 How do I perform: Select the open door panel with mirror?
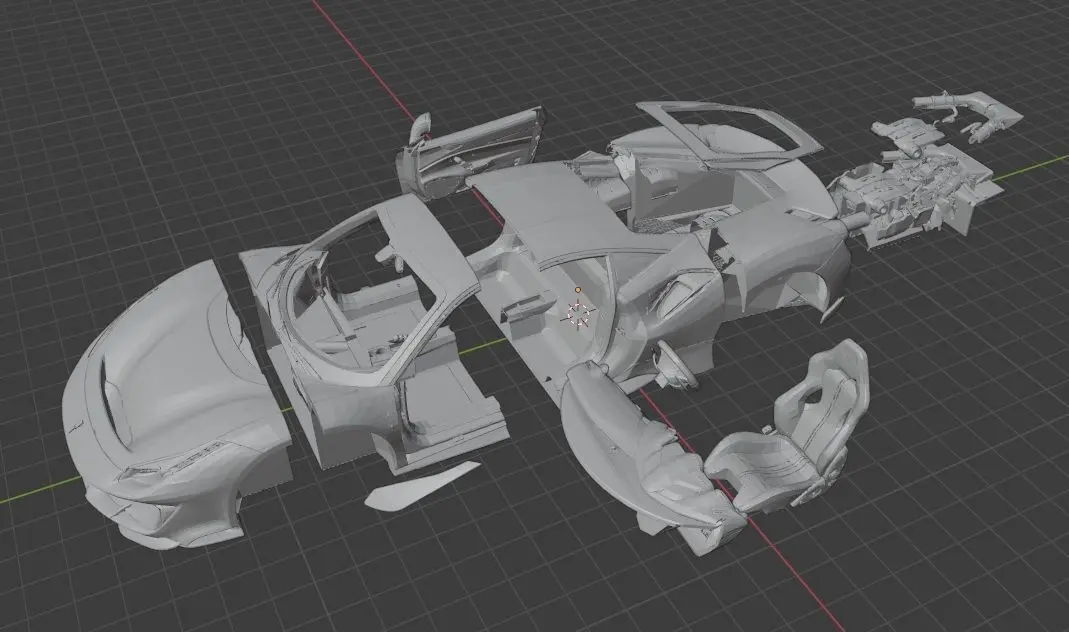pyautogui.click(x=470, y=153)
